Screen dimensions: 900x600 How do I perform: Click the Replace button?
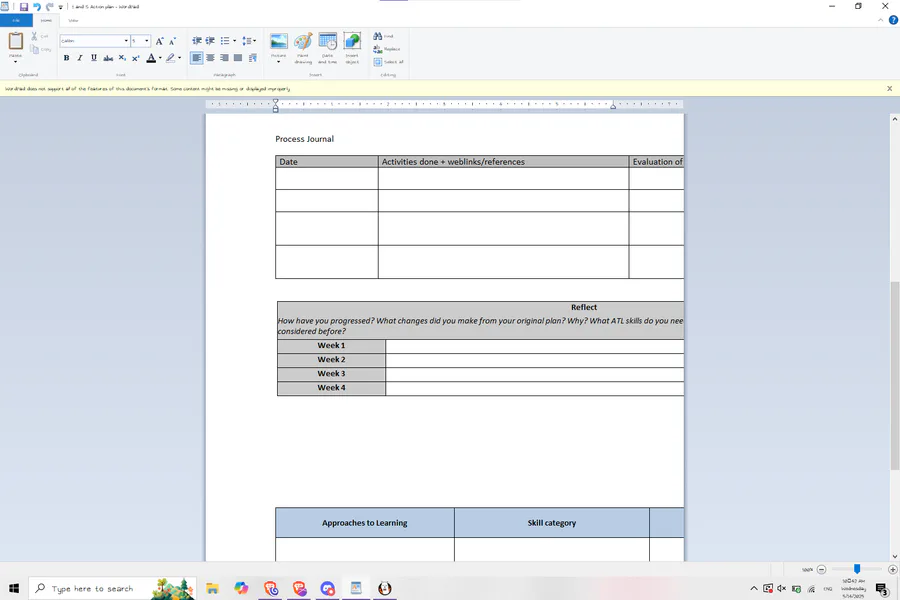(386, 49)
